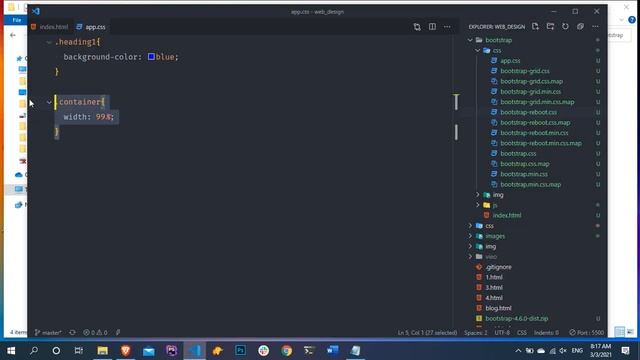Open bootstrap-reboot.css file
The image size is (640, 360).
tap(528, 112)
